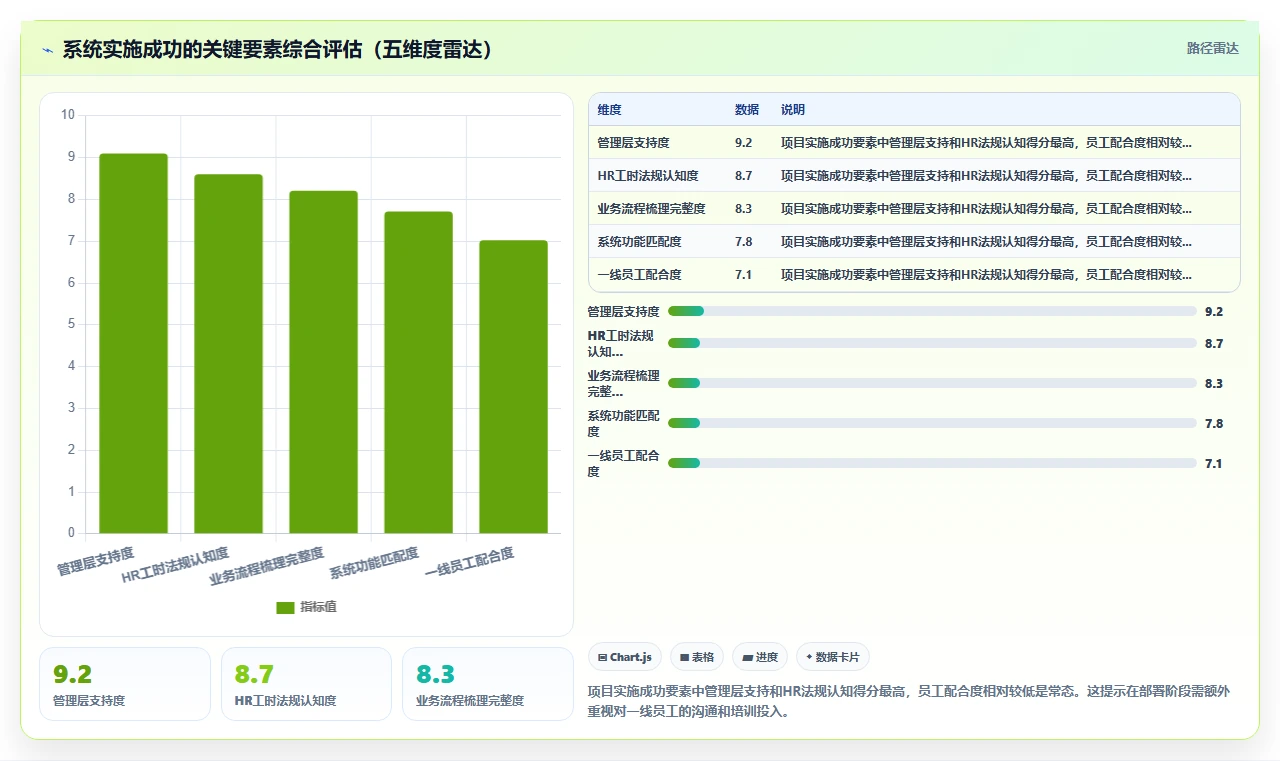Screen dimensions: 1280x761
Task: Click the 数据 column header
Action: coord(746,110)
